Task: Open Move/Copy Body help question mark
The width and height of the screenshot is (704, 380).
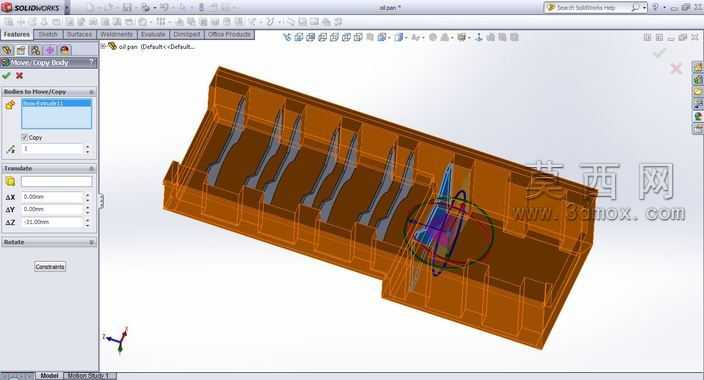Action: 92,62
